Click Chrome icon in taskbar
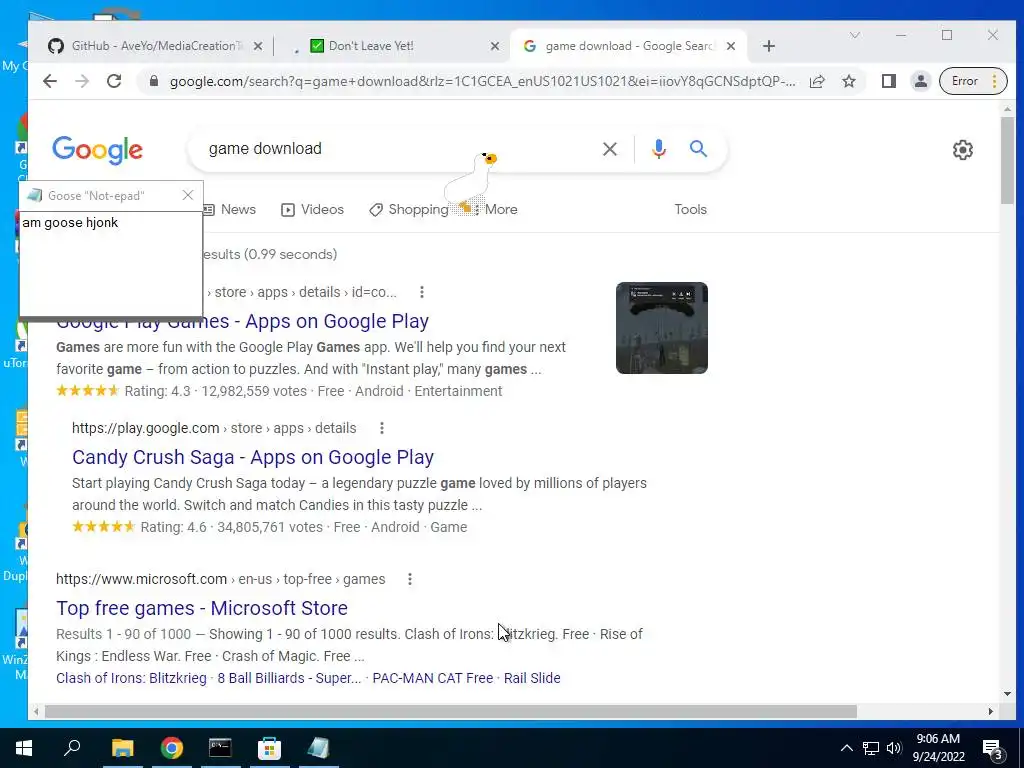The height and width of the screenshot is (768, 1024). pyautogui.click(x=172, y=748)
